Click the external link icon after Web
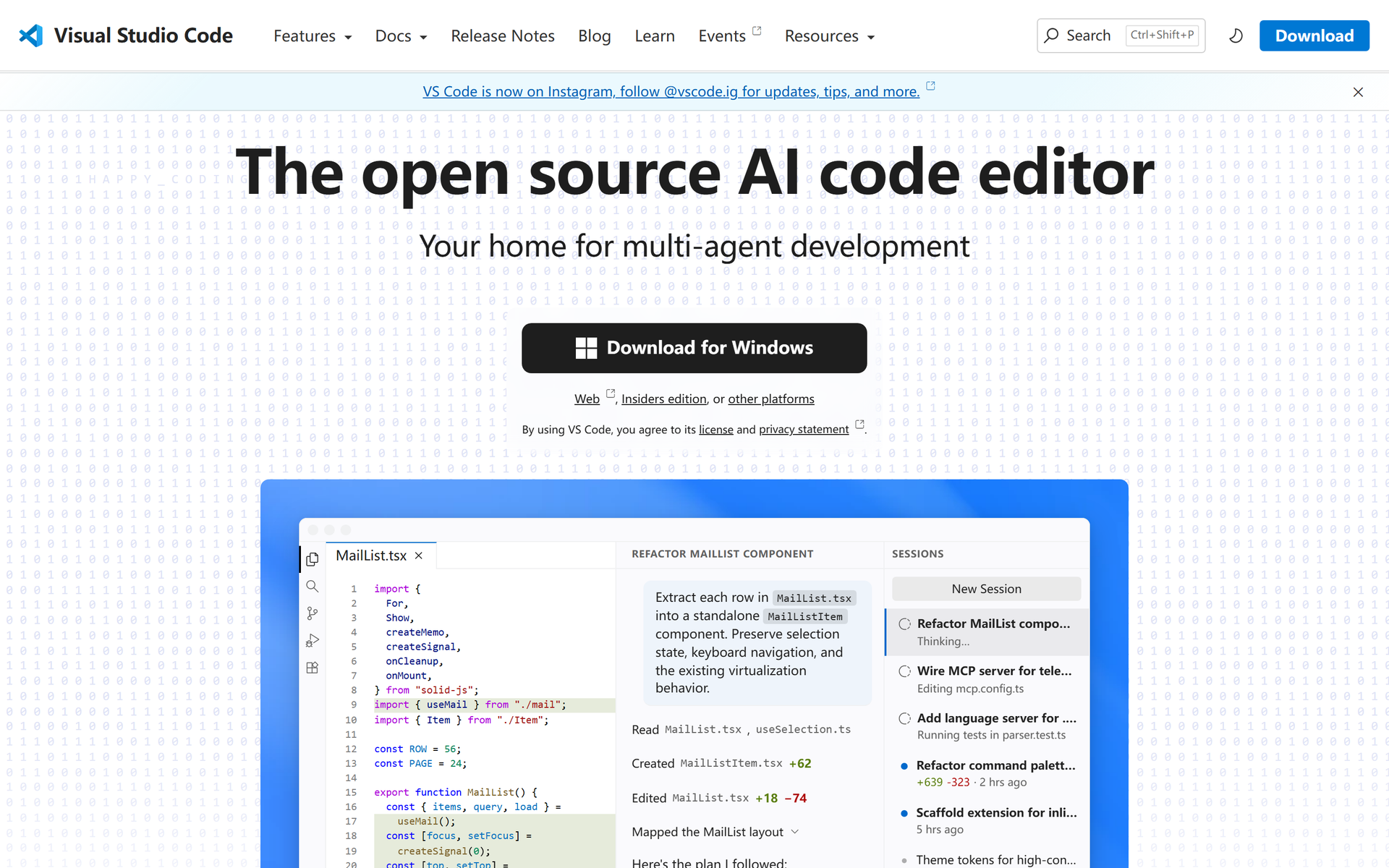 click(611, 393)
